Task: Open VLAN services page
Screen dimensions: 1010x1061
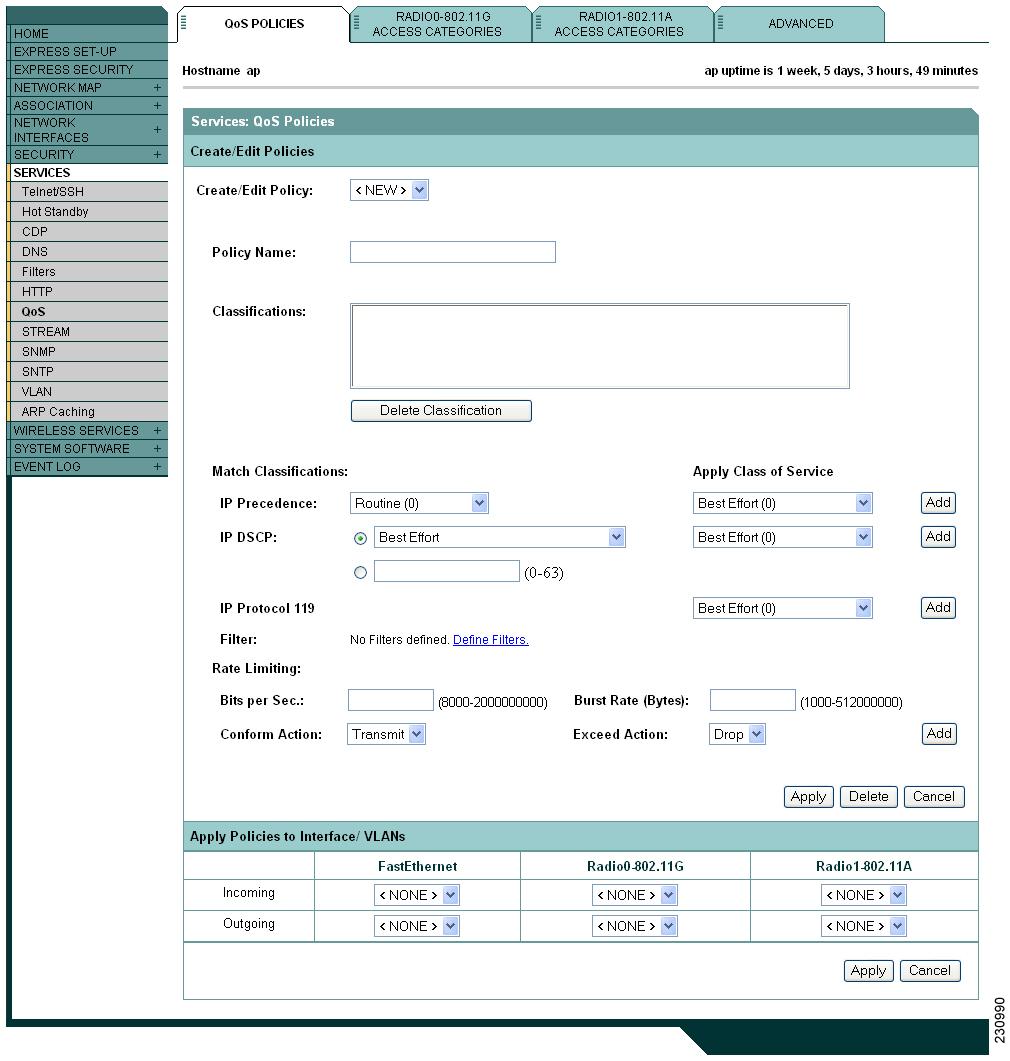Action: (87, 391)
